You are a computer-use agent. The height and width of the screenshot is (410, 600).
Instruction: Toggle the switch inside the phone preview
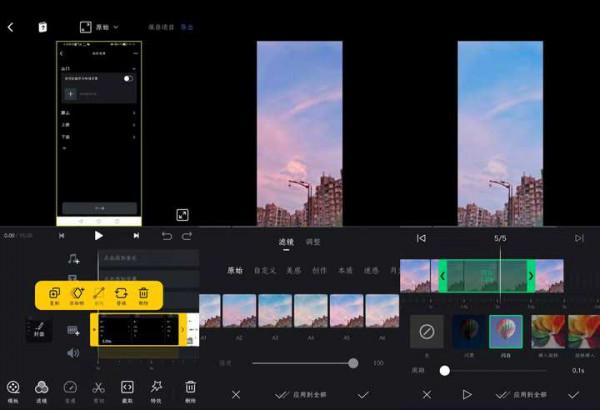[x=129, y=77]
